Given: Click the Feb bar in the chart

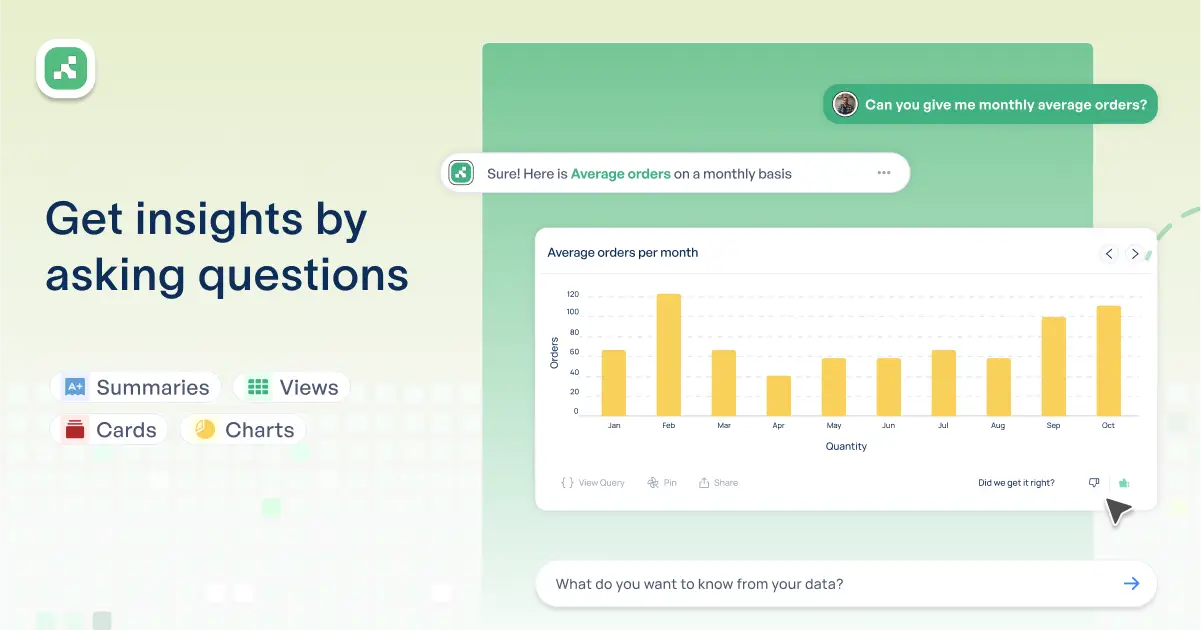Looking at the screenshot, I should [668, 355].
